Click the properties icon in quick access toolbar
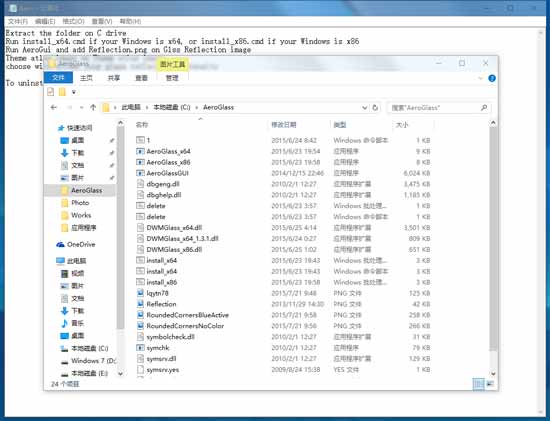The height and width of the screenshot is (421, 550). (x=51, y=92)
